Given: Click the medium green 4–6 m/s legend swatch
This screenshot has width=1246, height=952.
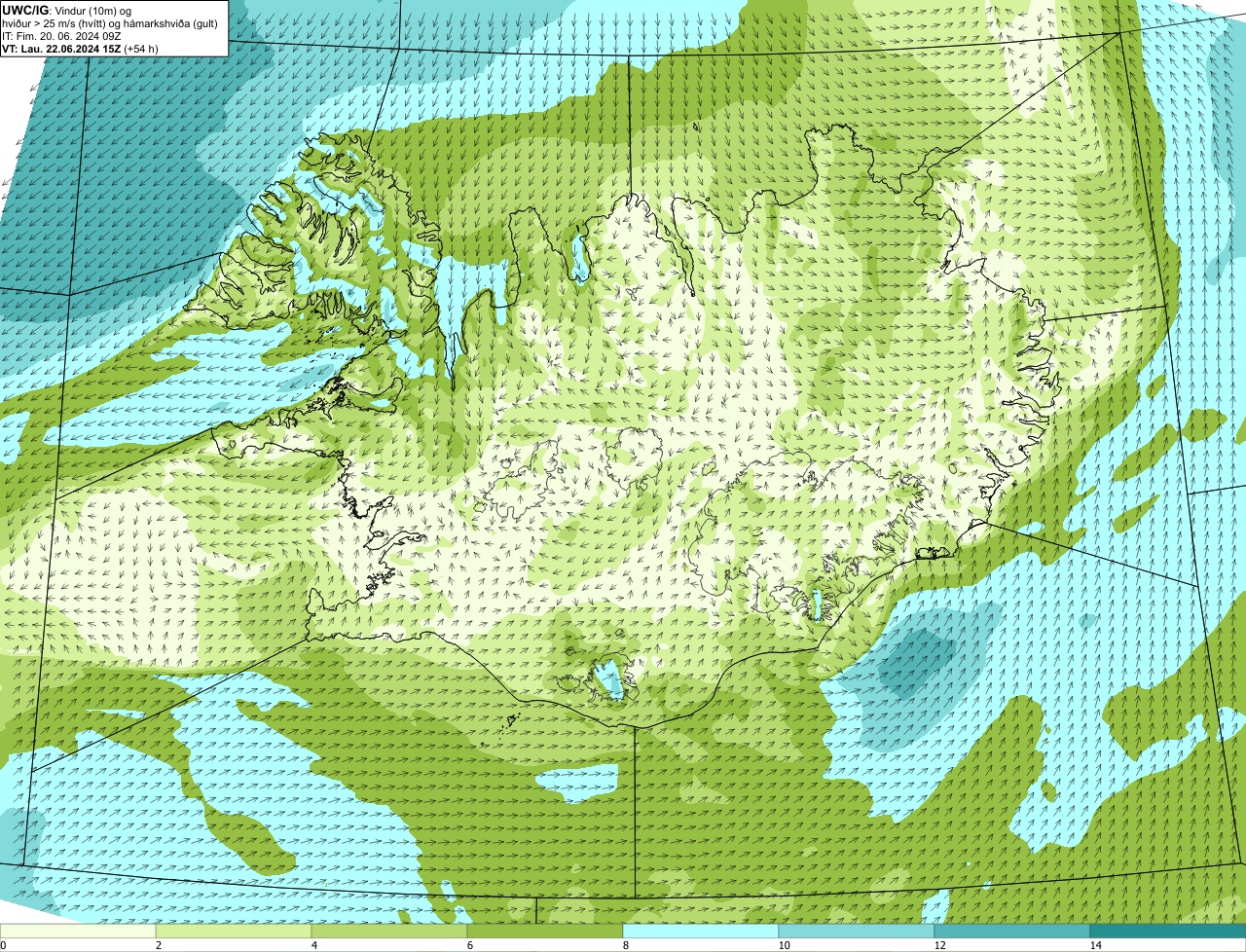Looking at the screenshot, I should click(x=390, y=931).
